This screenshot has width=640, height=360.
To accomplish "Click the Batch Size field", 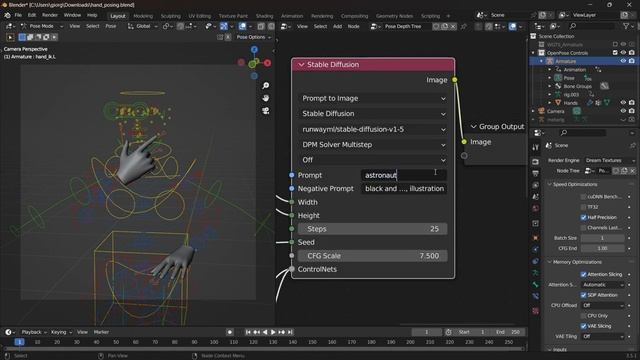I will point(602,238).
